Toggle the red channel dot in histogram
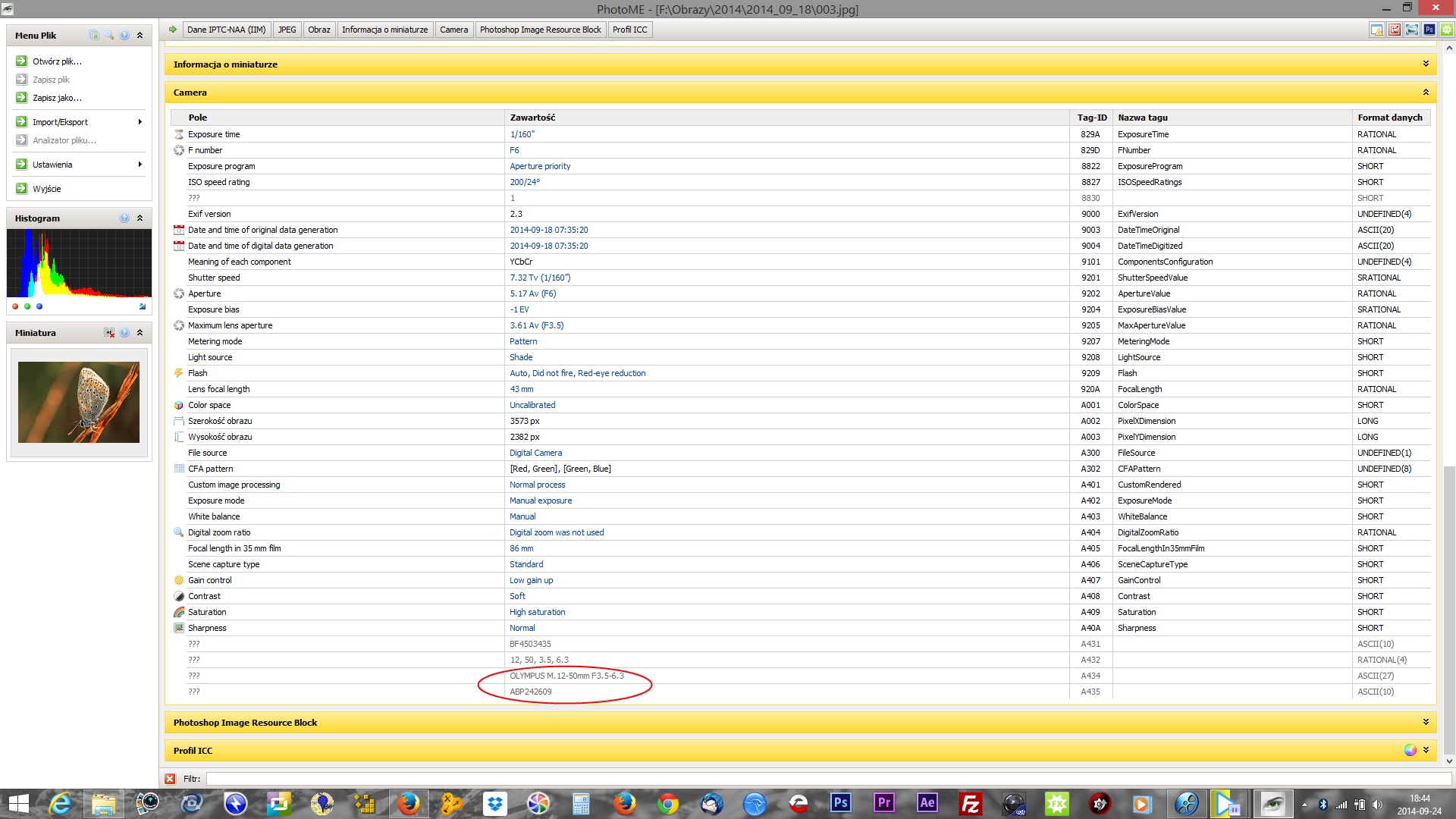 coord(15,306)
